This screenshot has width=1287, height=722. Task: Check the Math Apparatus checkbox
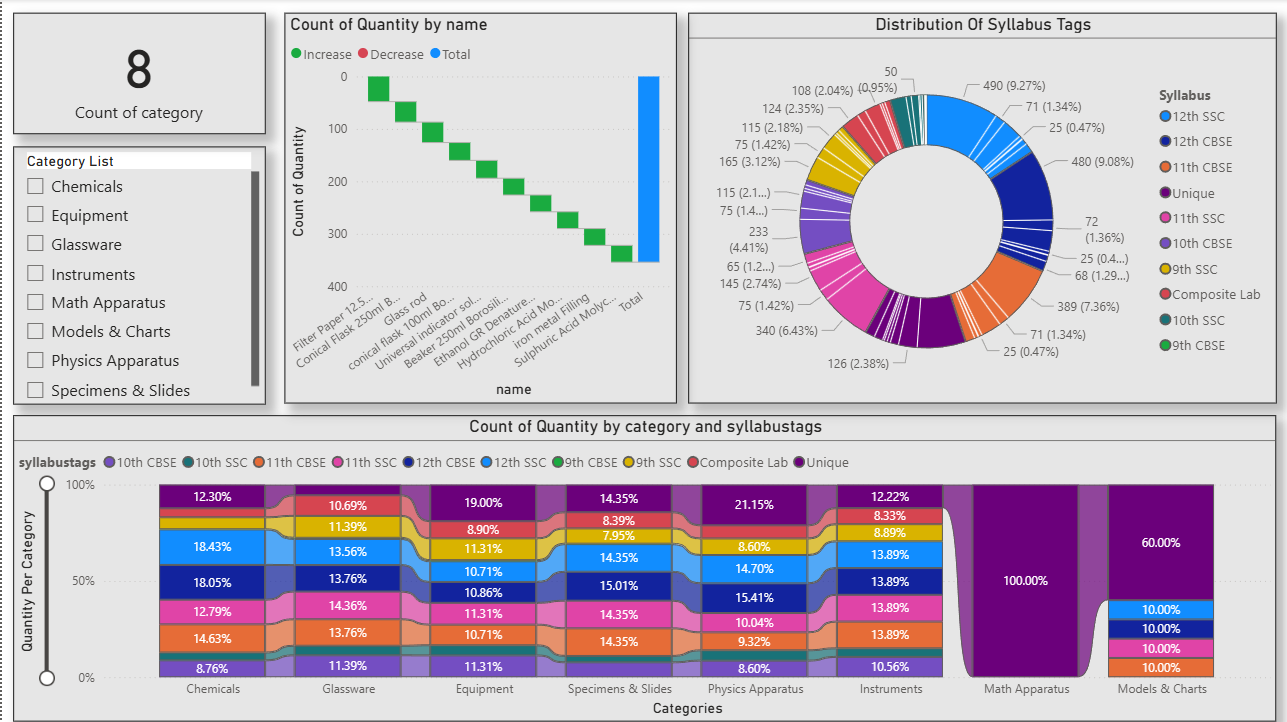(x=35, y=302)
